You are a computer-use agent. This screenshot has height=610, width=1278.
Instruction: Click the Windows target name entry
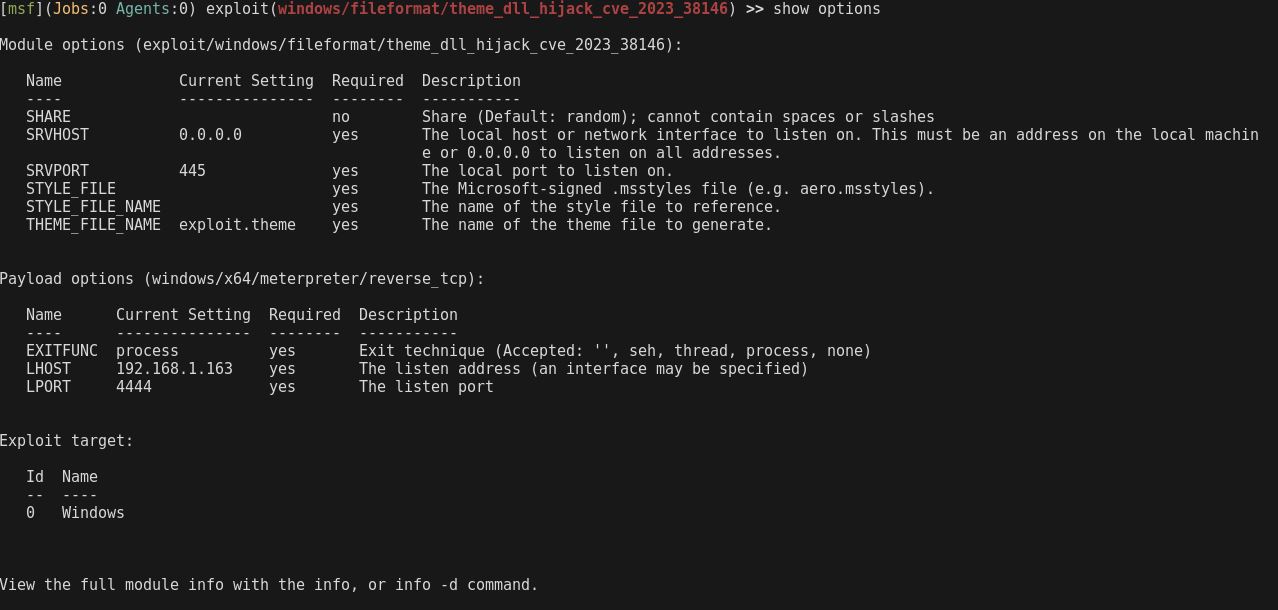click(x=93, y=513)
